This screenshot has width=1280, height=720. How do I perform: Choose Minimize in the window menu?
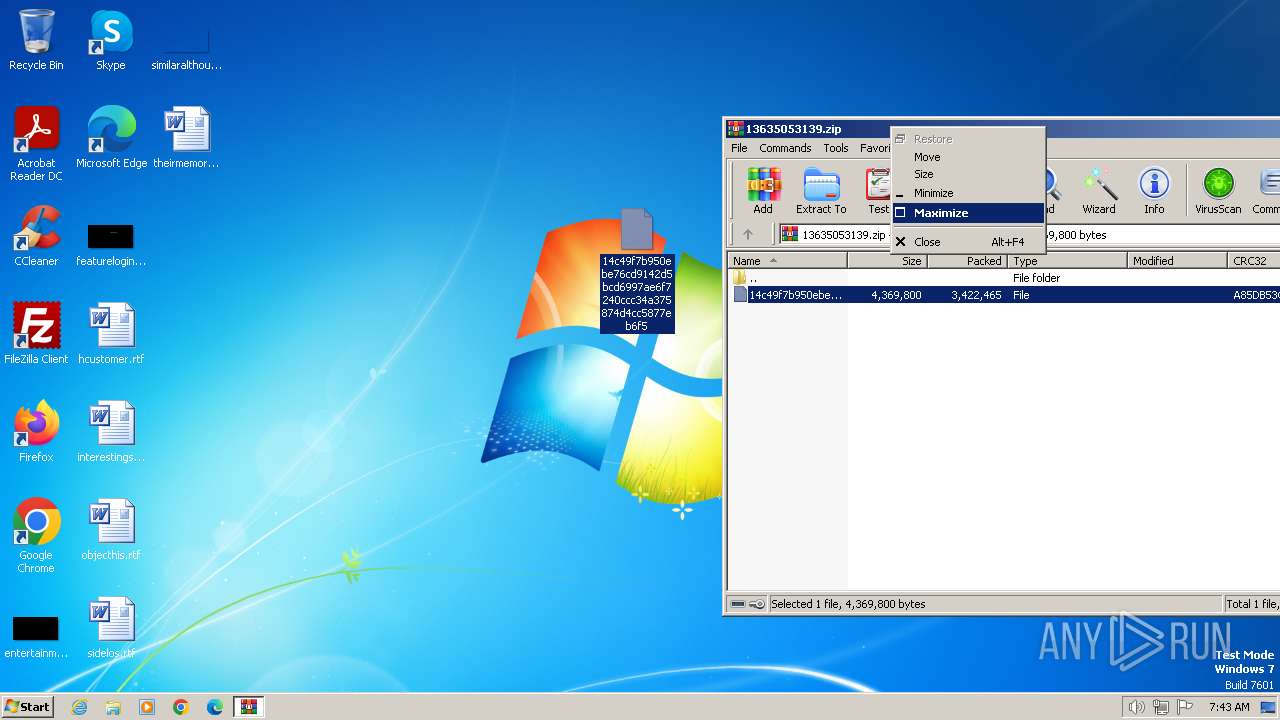click(968, 193)
